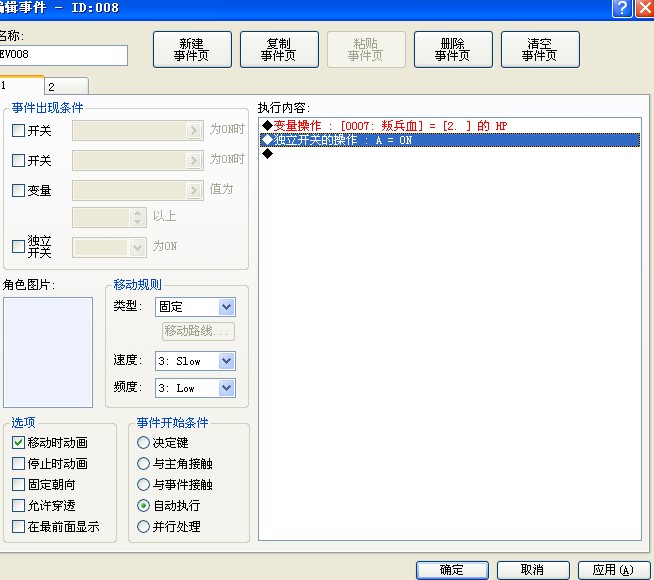Click 删除事件页 button

pos(453,49)
